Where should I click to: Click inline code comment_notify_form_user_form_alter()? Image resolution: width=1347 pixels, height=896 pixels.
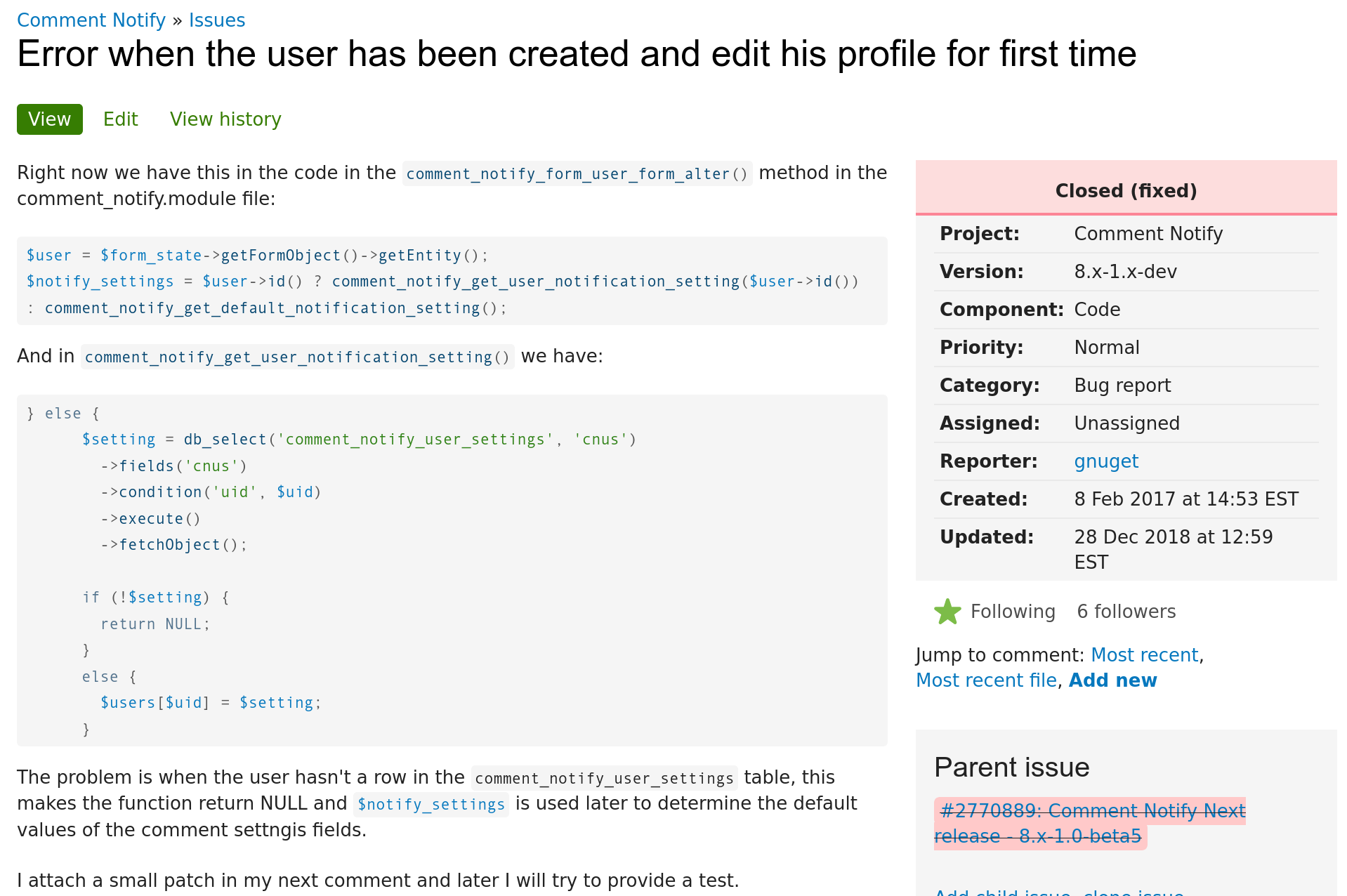tap(577, 173)
